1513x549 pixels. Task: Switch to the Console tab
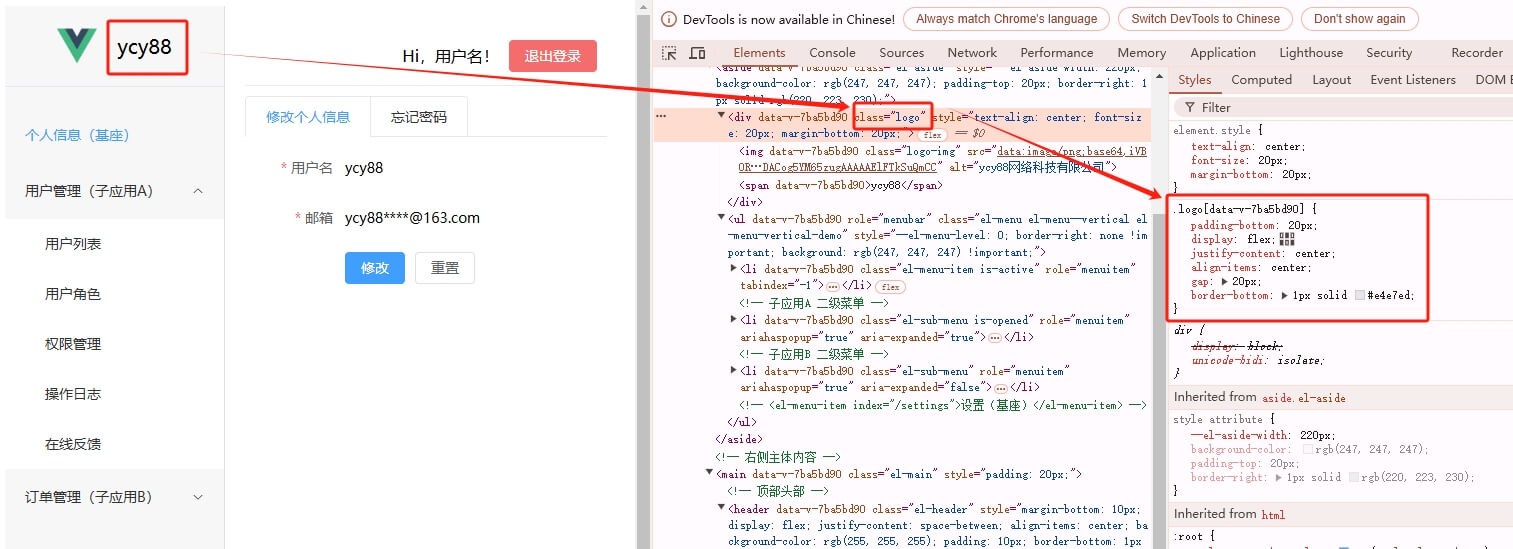[832, 53]
